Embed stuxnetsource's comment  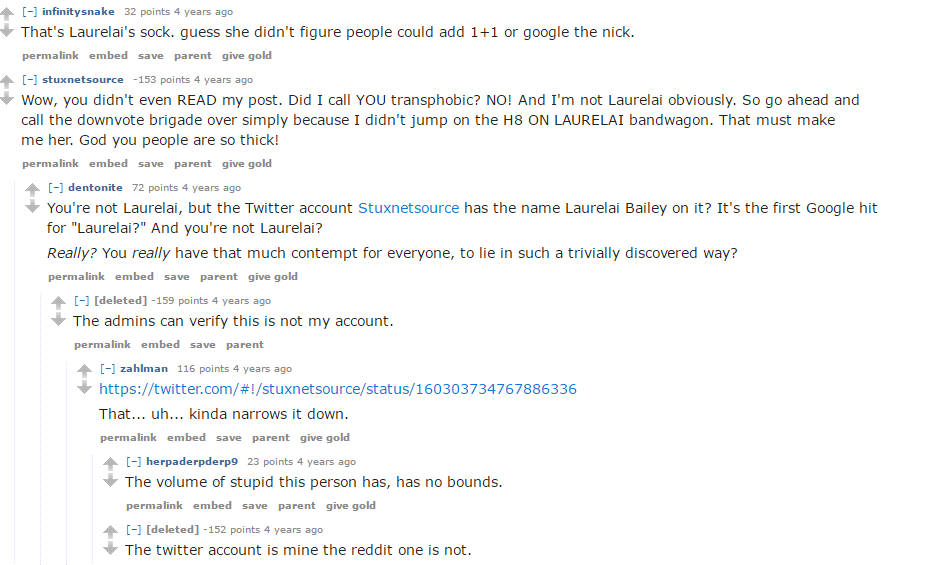(x=108, y=164)
